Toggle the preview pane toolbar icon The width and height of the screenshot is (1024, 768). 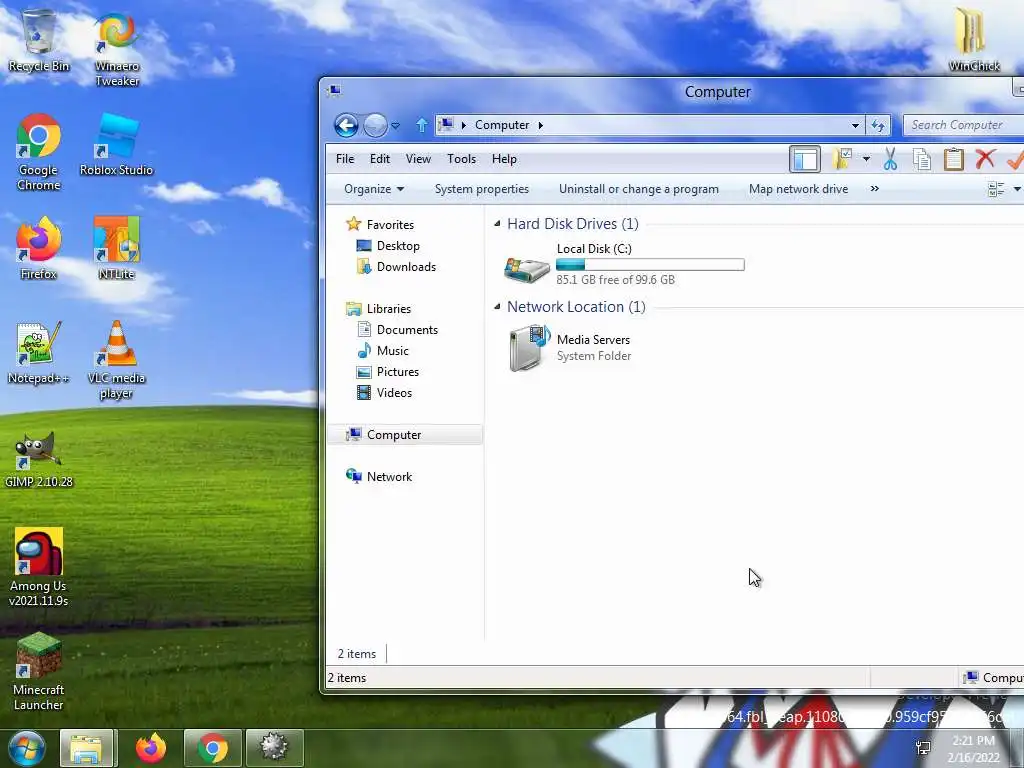coord(805,159)
